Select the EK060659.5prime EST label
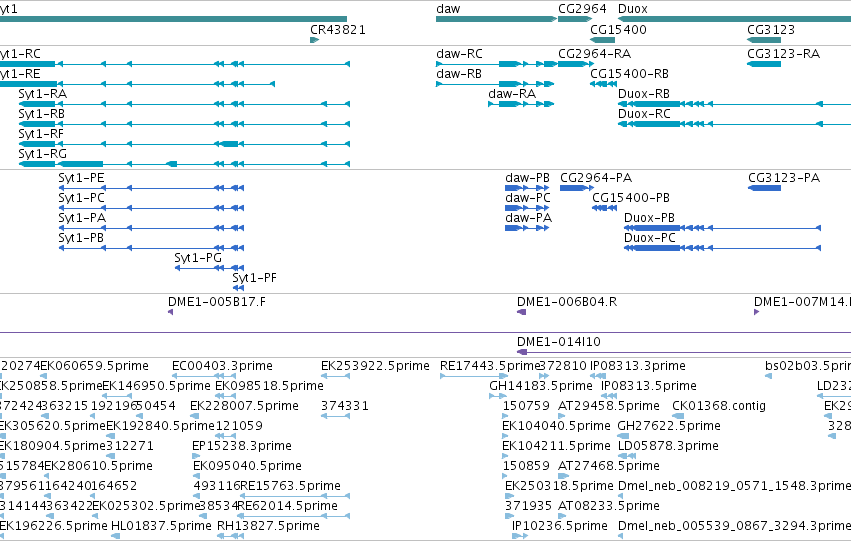 (94, 366)
